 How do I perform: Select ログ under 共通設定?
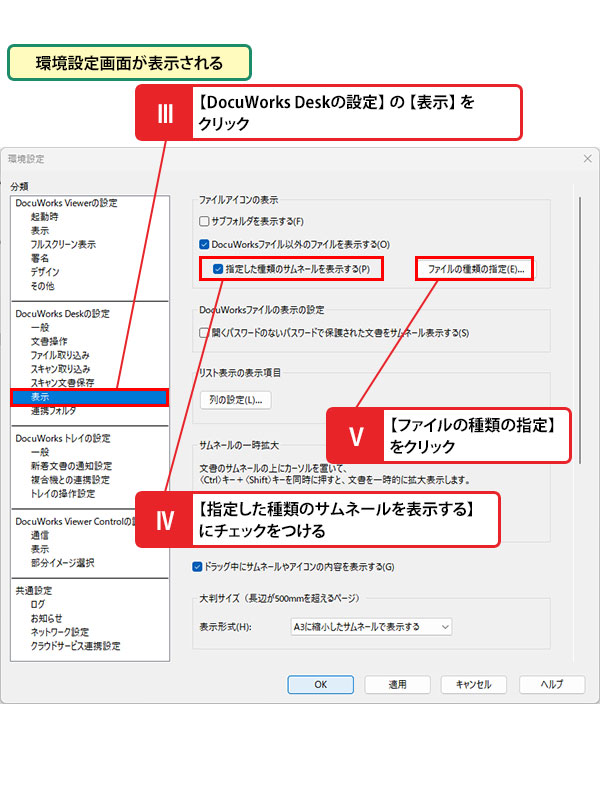(x=38, y=604)
